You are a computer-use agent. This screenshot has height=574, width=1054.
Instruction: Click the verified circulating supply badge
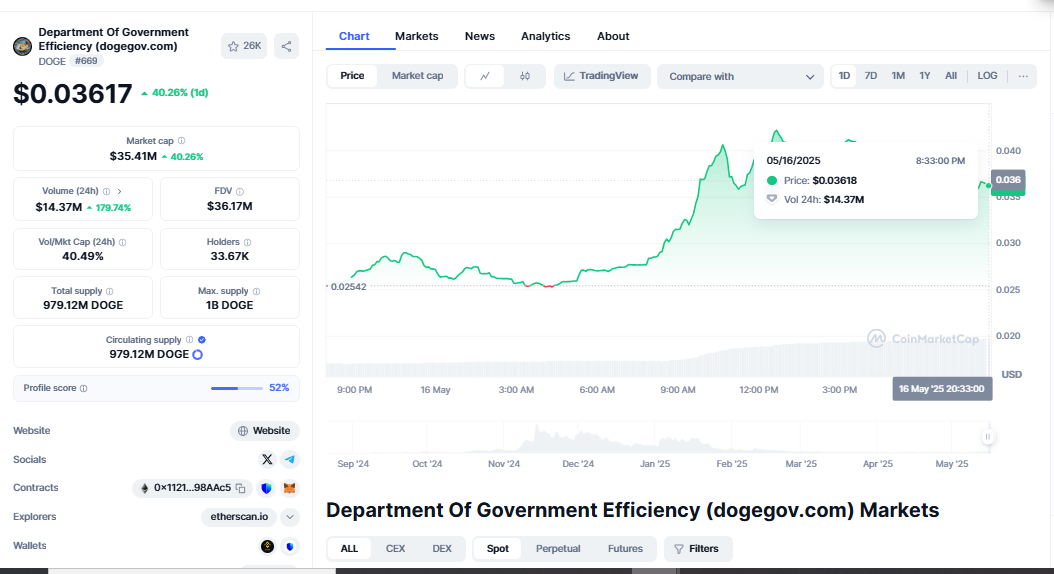click(x=202, y=340)
